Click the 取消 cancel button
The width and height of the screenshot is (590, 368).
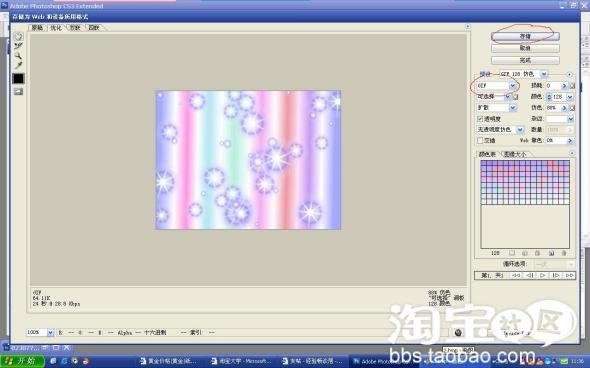coord(525,48)
